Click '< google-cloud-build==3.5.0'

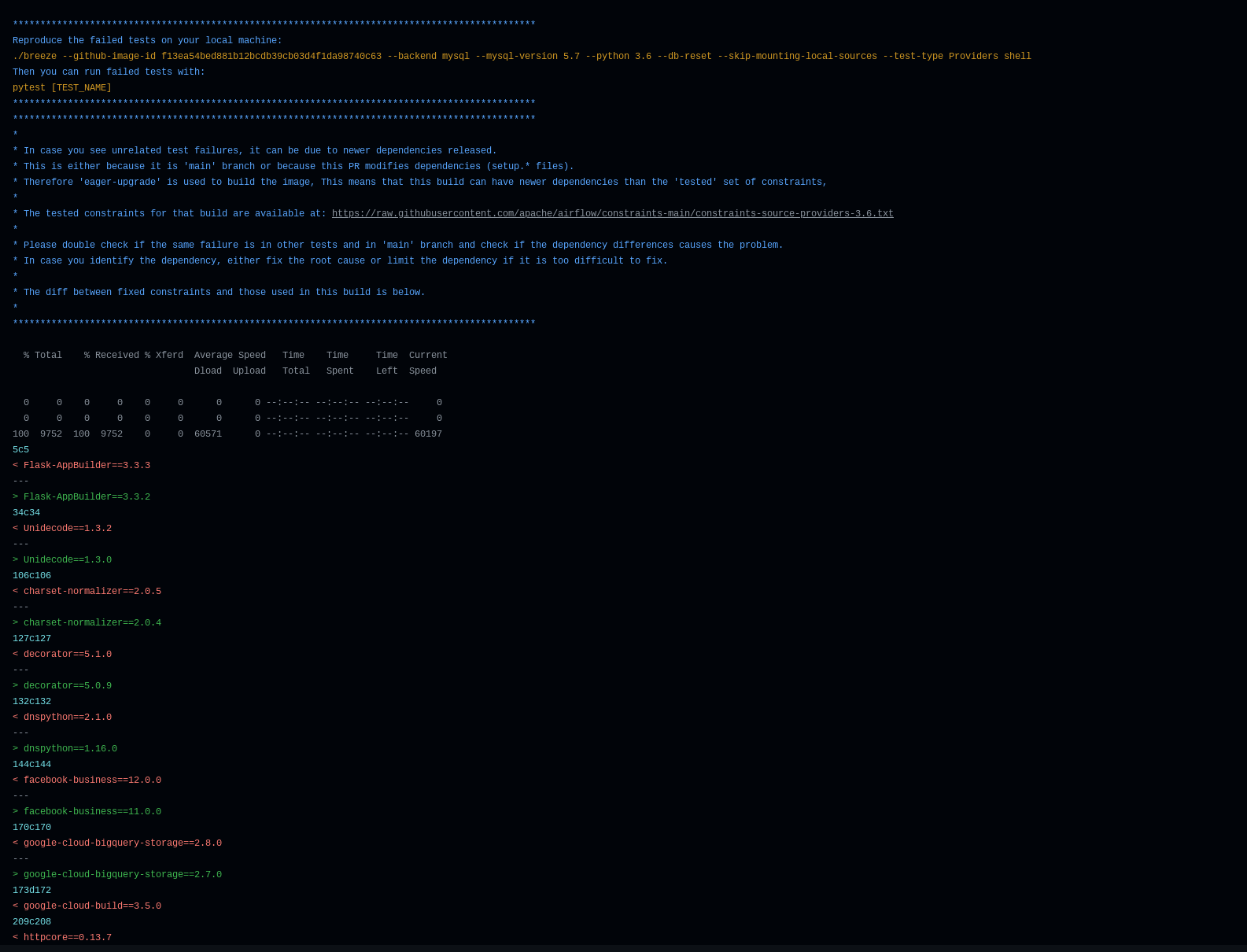(x=87, y=906)
